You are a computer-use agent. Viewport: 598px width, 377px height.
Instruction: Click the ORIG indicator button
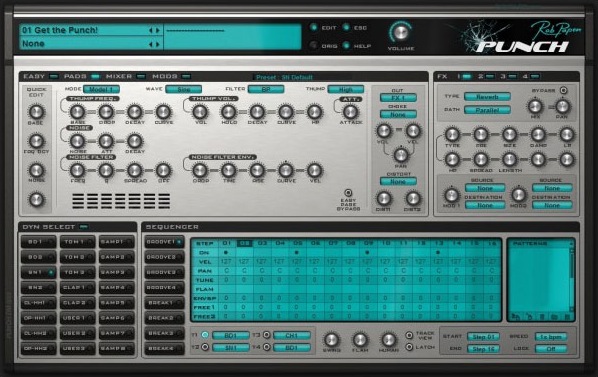tap(313, 45)
